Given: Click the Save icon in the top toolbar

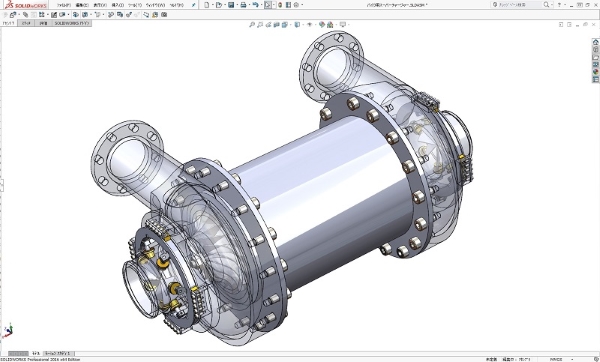Looking at the screenshot, I should tap(231, 5).
